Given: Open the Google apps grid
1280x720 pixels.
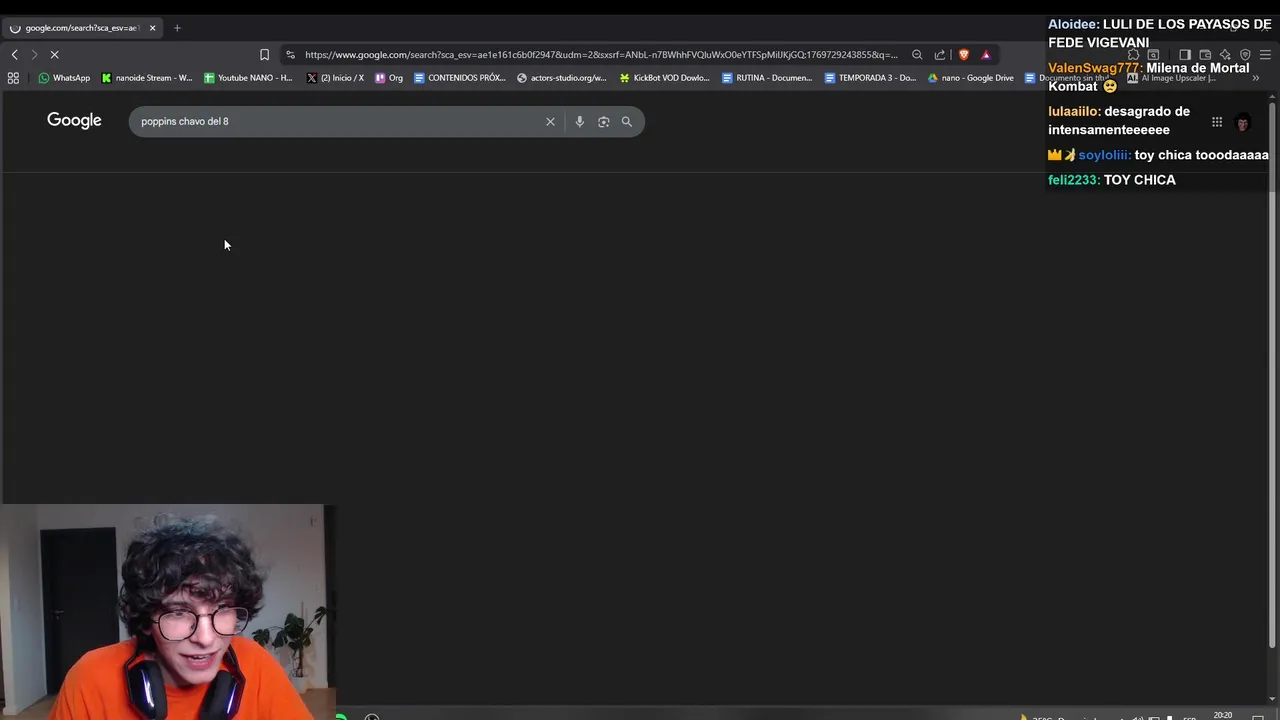Looking at the screenshot, I should [x=1217, y=122].
